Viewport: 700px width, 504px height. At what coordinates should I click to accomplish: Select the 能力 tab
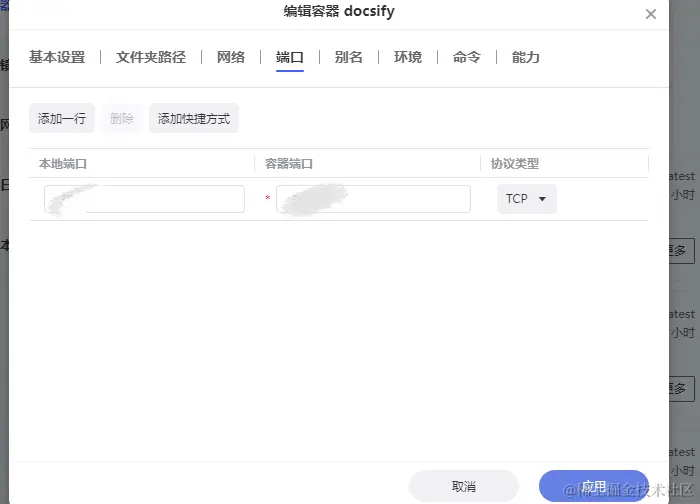click(x=525, y=57)
